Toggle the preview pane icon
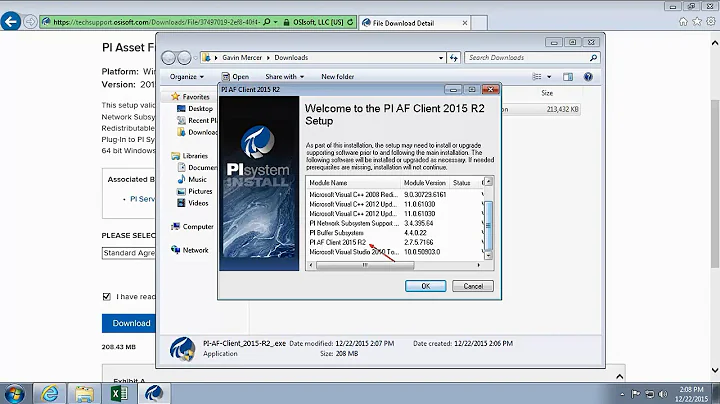 point(568,77)
